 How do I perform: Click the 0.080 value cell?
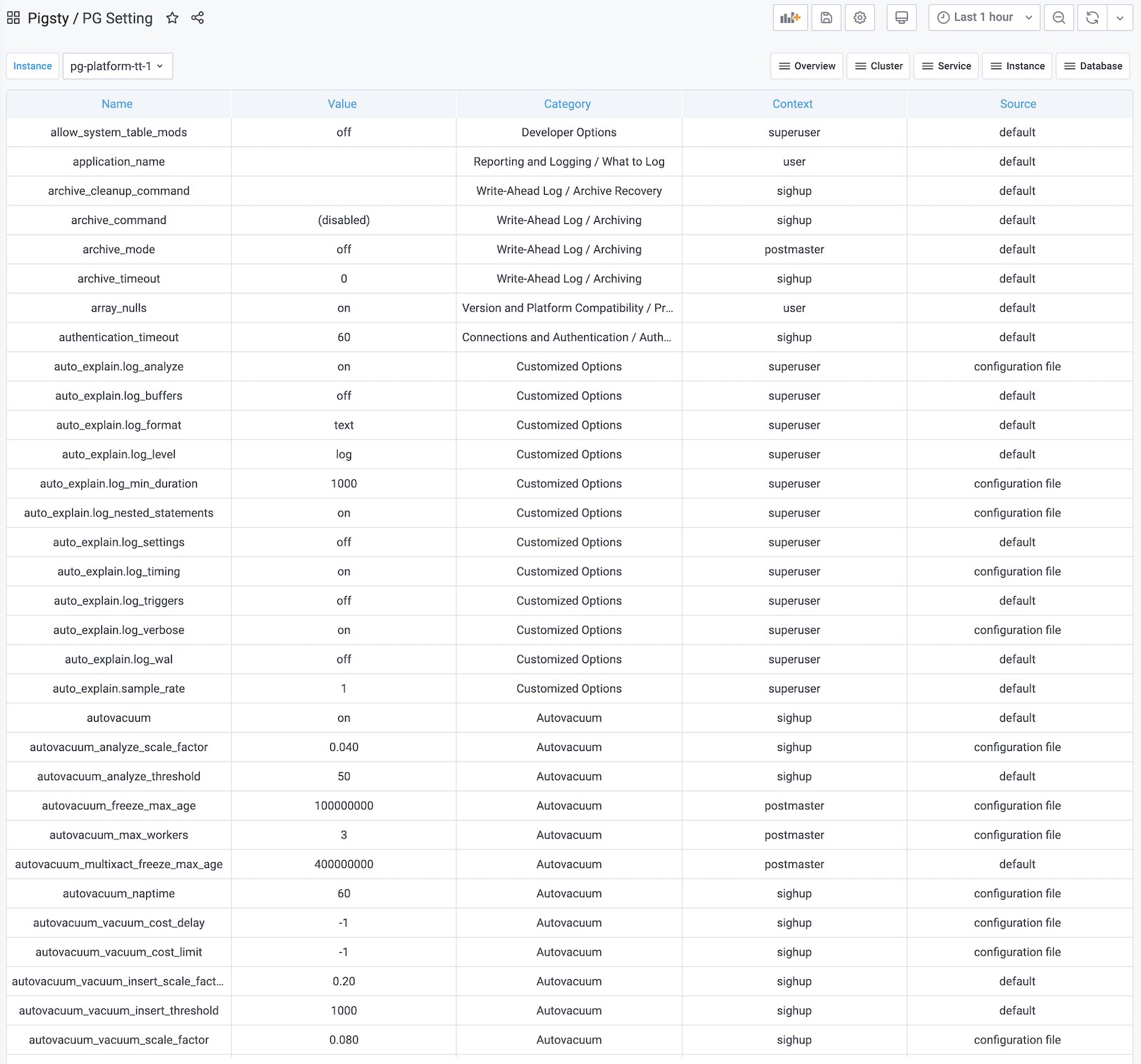344,1039
